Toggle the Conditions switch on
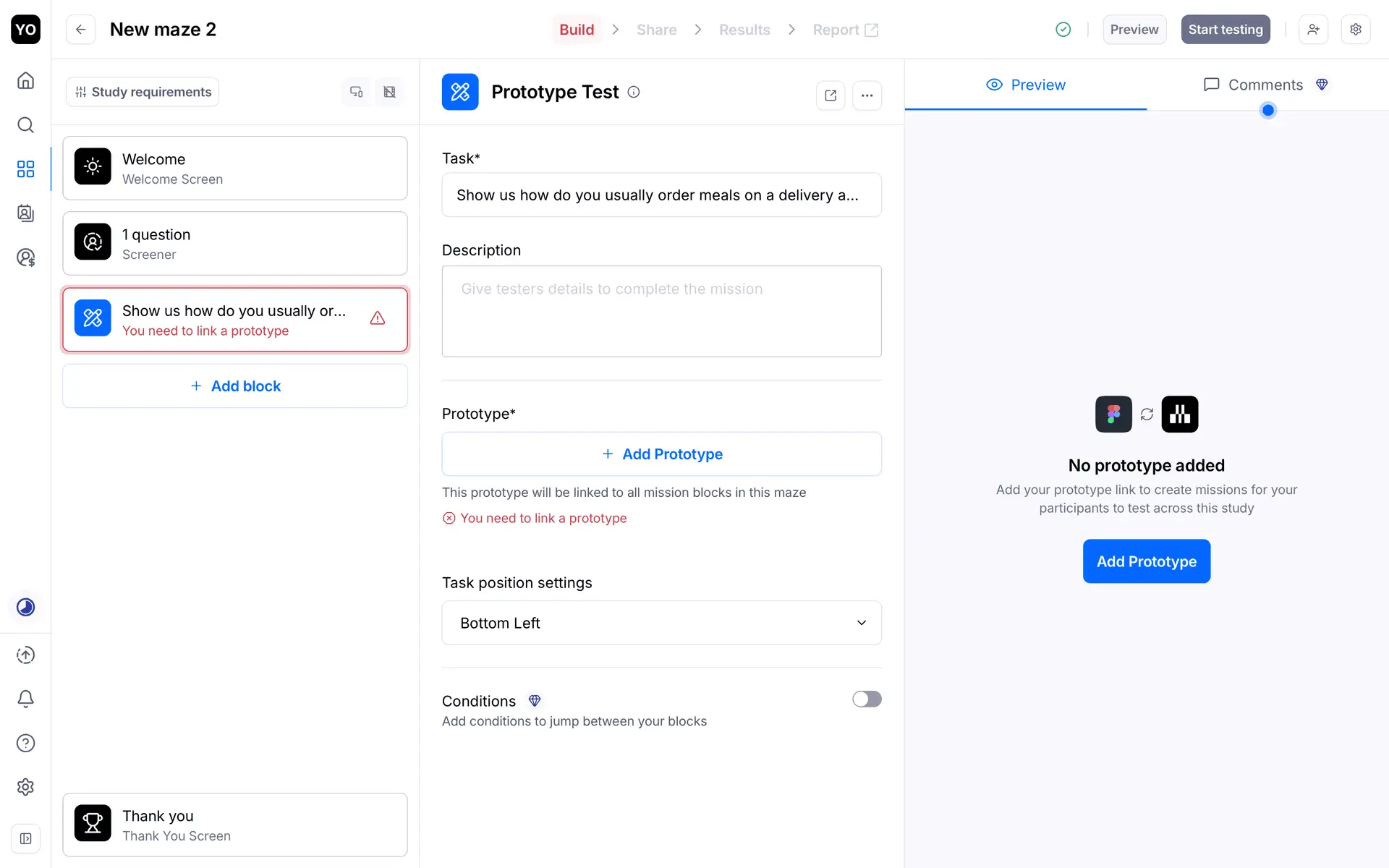 pyautogui.click(x=867, y=699)
